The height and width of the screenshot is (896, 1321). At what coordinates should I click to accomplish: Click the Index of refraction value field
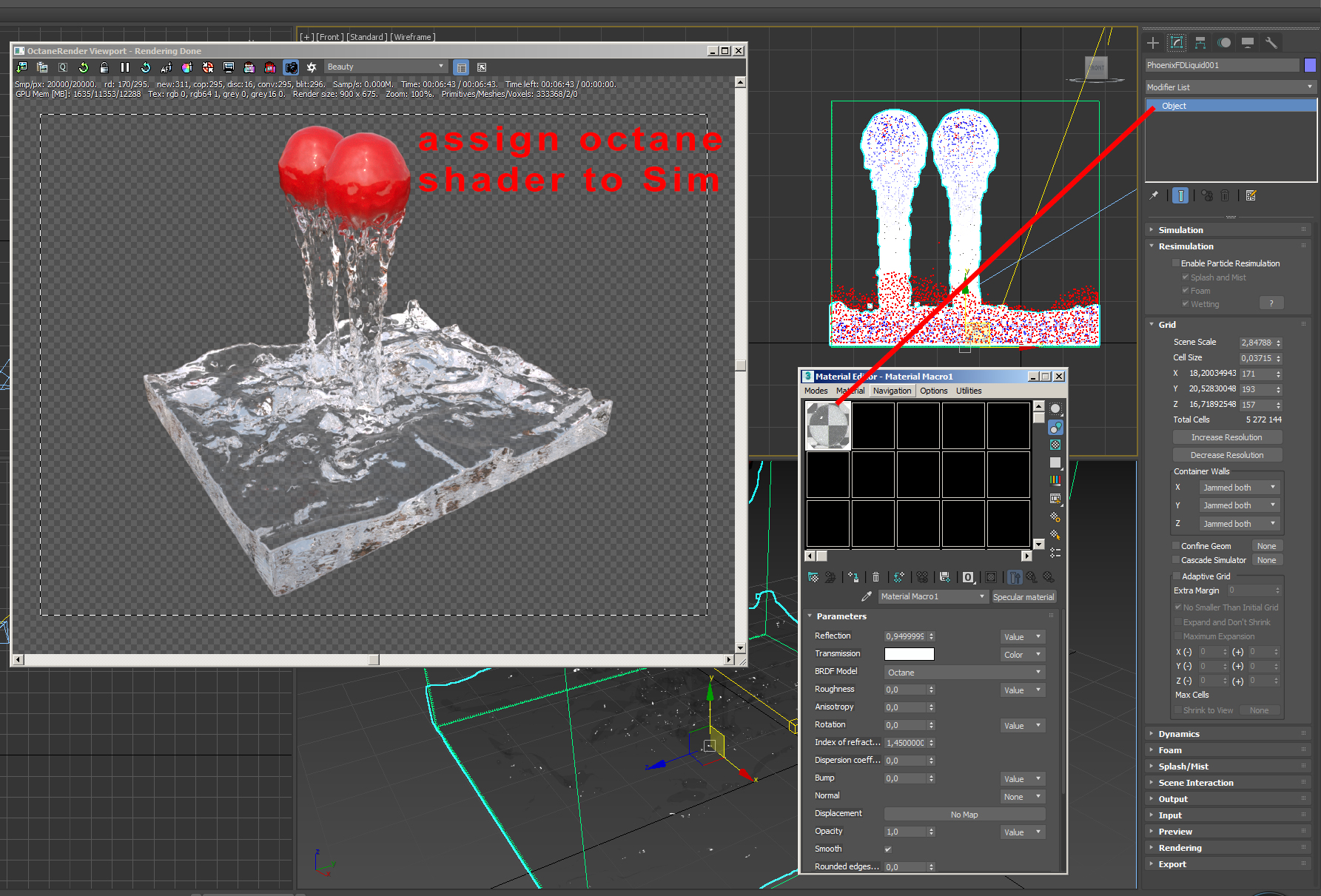point(906,743)
